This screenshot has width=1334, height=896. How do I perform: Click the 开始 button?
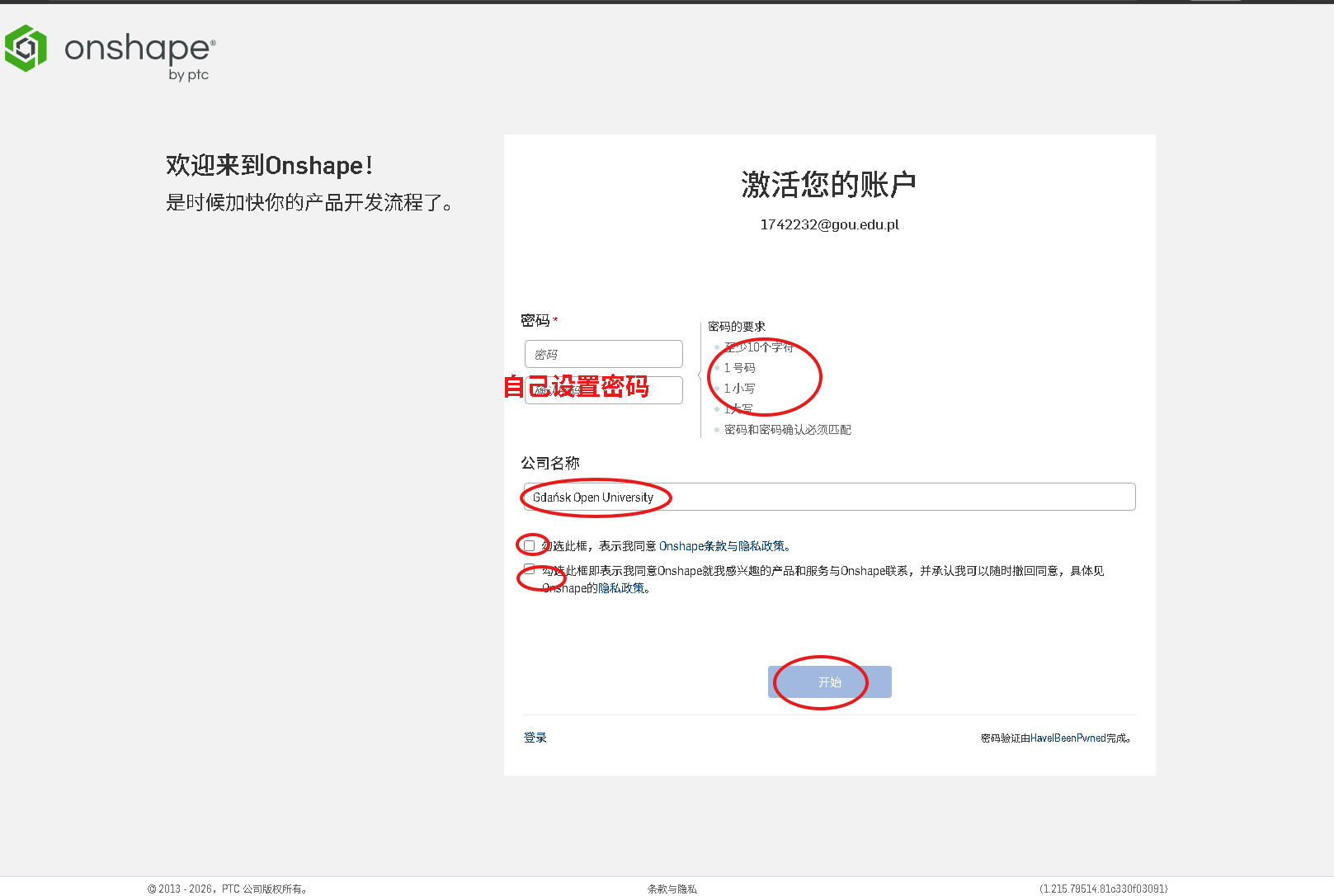[x=830, y=682]
